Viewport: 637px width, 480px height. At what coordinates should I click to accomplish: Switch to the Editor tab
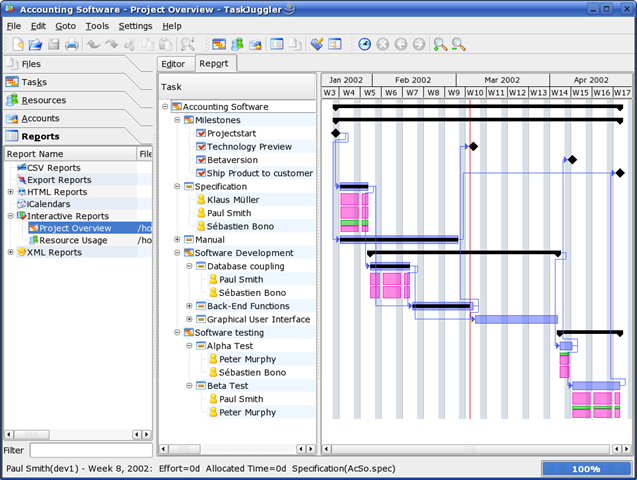click(173, 64)
